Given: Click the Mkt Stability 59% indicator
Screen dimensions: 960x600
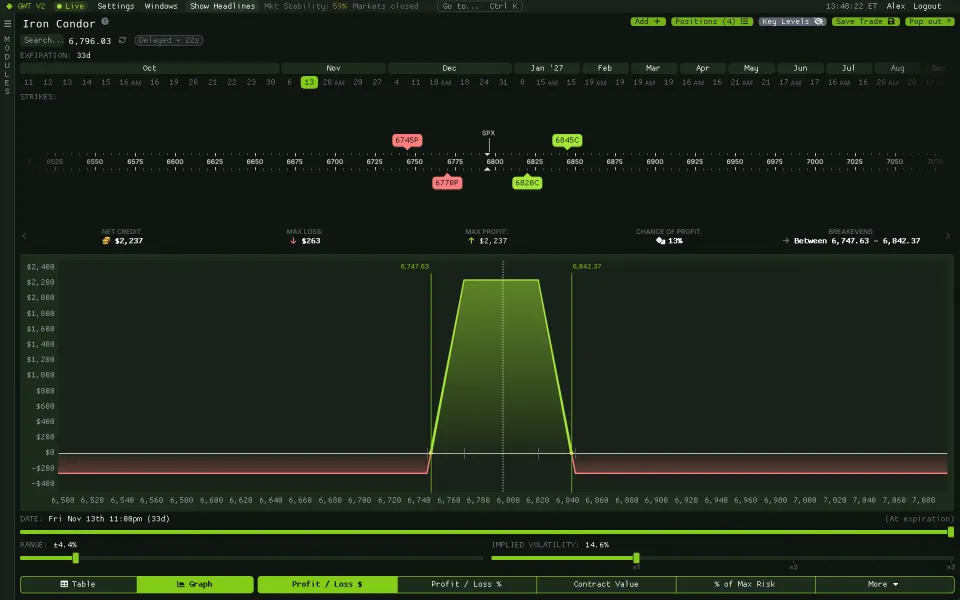Looking at the screenshot, I should tap(306, 6).
